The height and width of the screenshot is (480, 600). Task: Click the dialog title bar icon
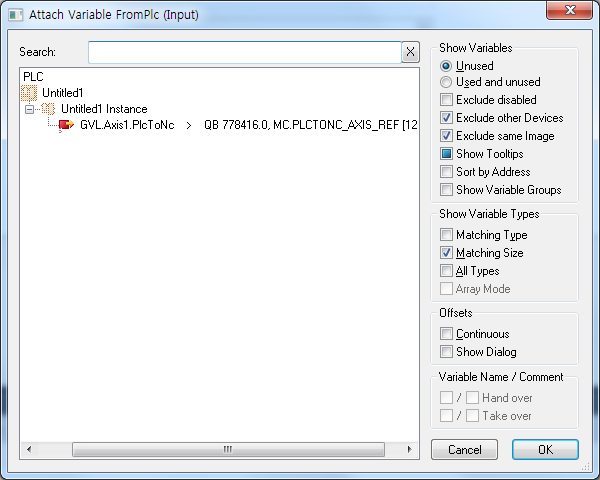[x=16, y=15]
